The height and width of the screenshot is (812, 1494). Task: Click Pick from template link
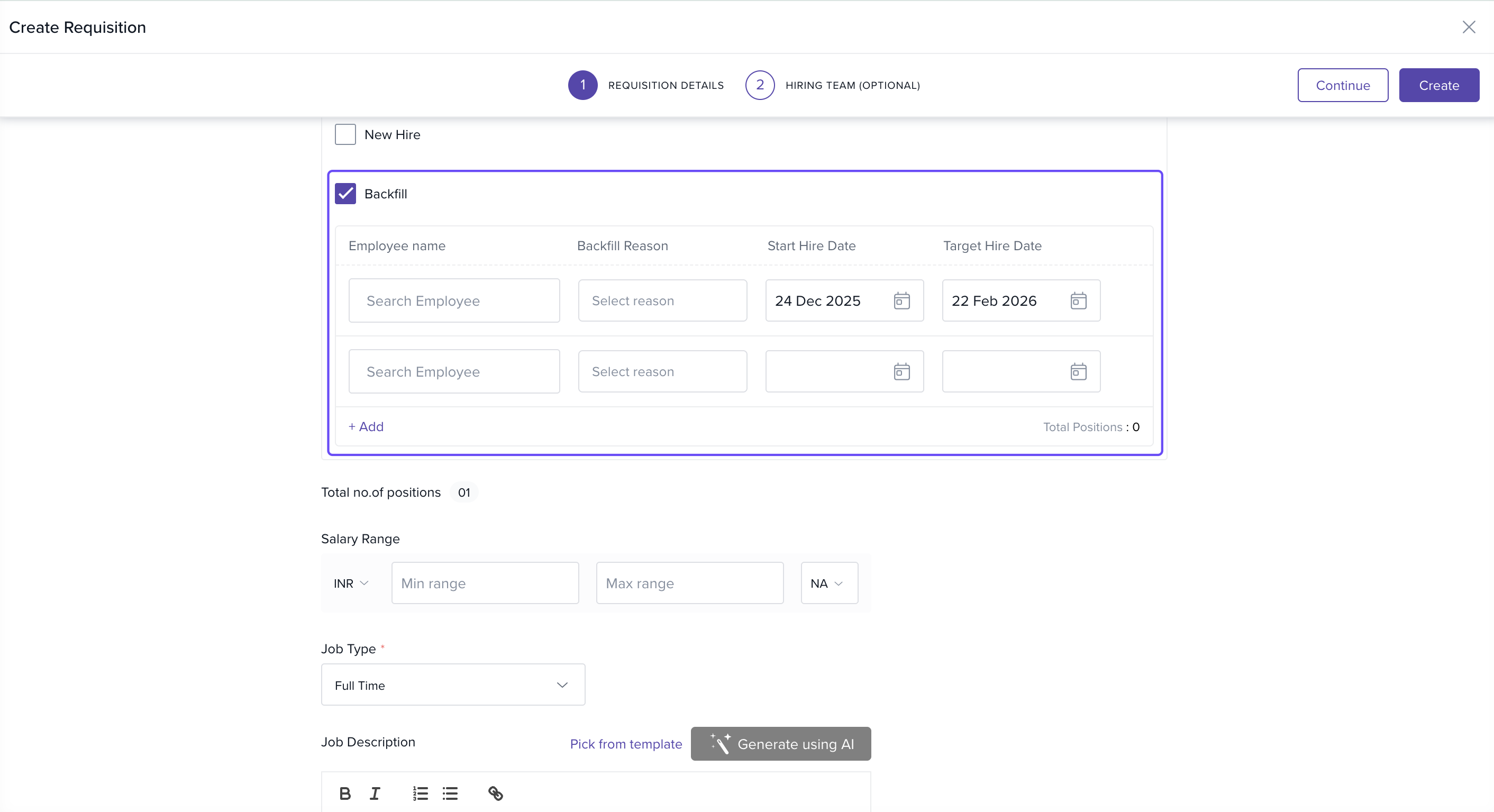[x=625, y=744]
